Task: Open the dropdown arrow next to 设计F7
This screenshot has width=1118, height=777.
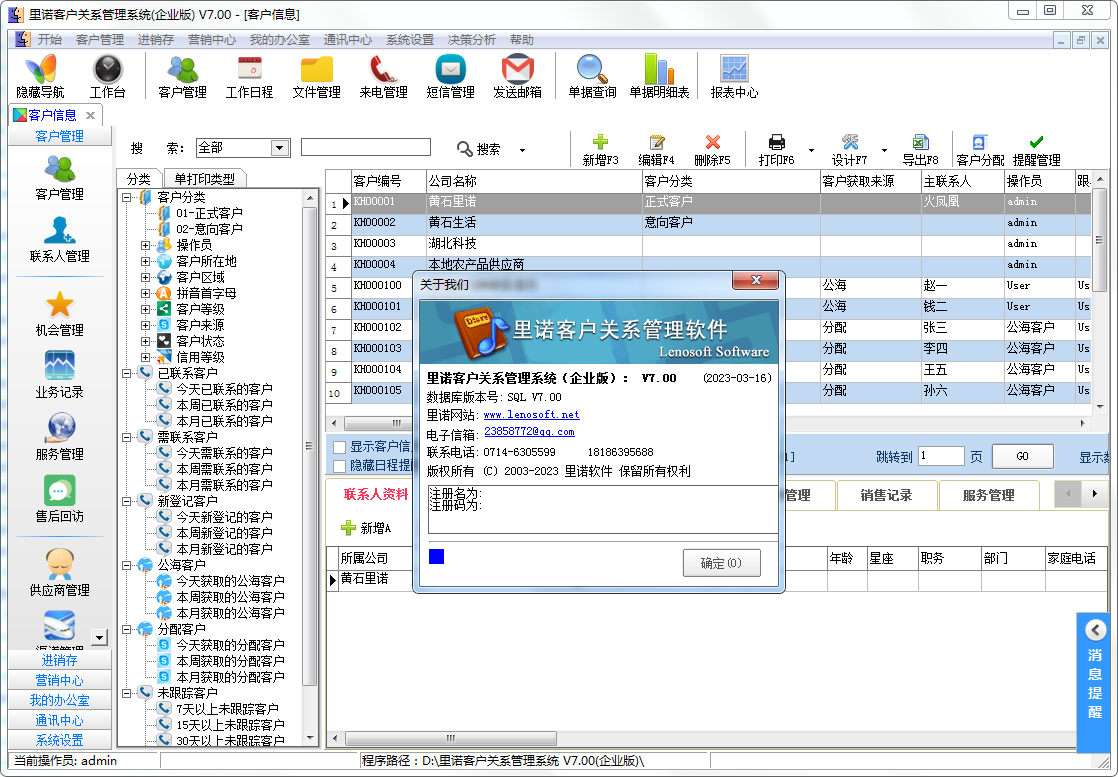Action: click(x=884, y=150)
